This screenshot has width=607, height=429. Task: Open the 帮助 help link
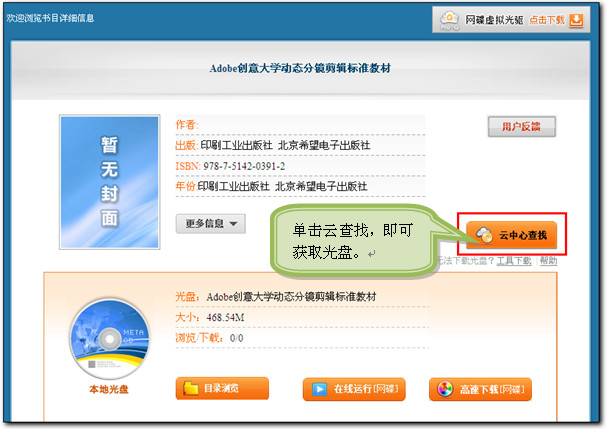[x=549, y=260]
